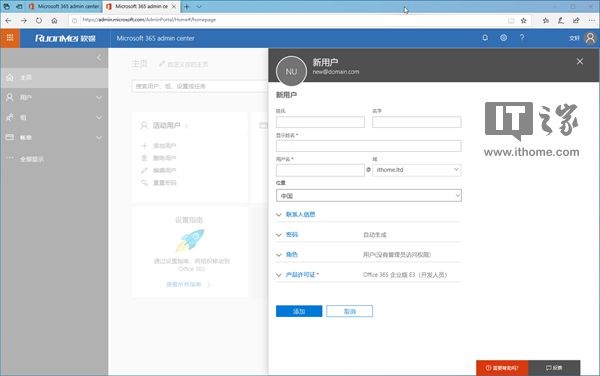Collapse the left navigation pane arrow
Image resolution: width=600 pixels, height=376 pixels.
pyautogui.click(x=99, y=57)
